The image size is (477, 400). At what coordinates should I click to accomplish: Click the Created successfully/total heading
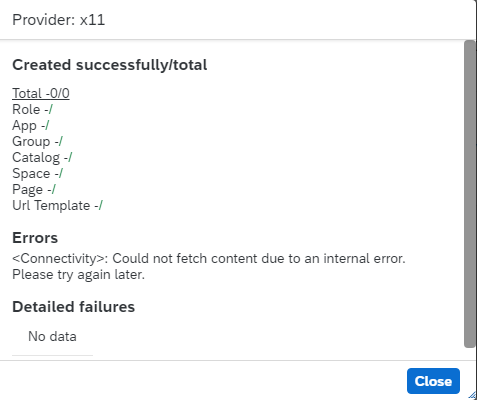(110, 65)
